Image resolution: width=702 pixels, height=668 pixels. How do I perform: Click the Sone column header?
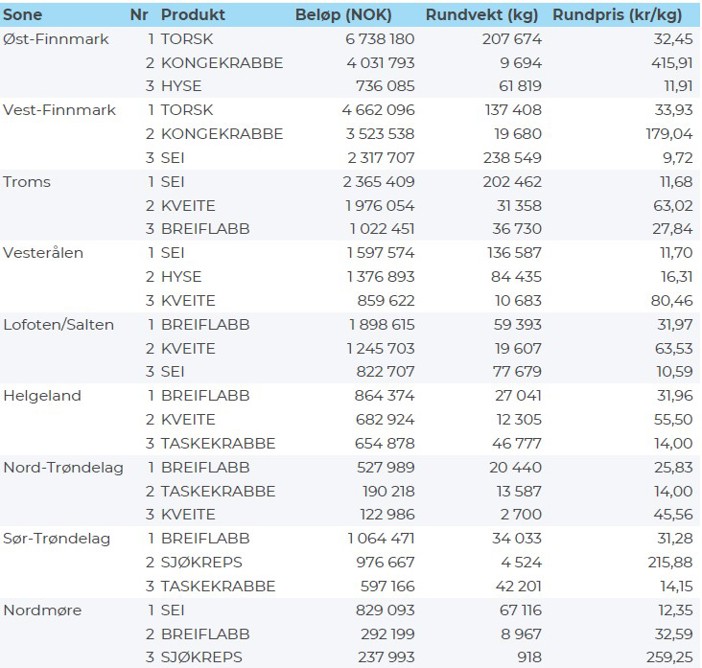pyautogui.click(x=24, y=15)
